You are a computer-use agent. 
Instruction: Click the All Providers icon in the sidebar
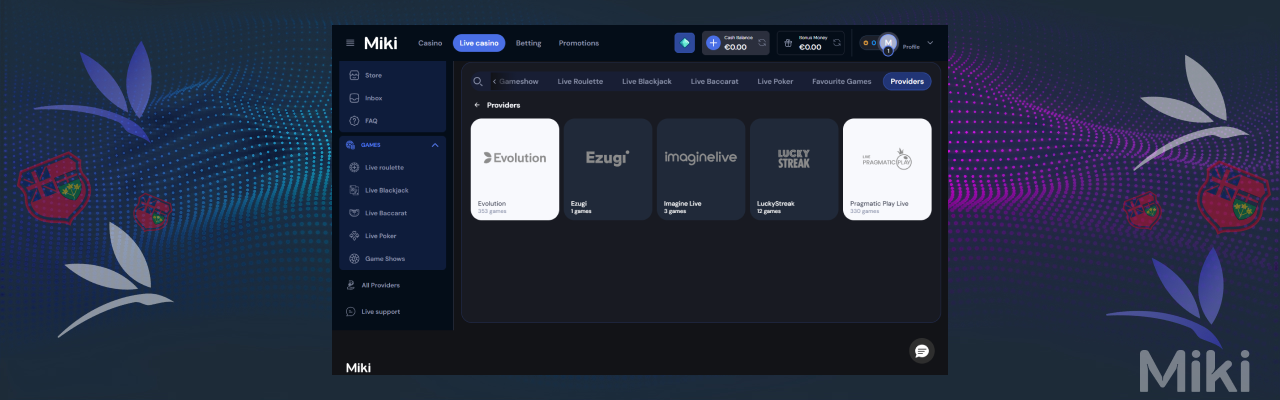tap(350, 285)
